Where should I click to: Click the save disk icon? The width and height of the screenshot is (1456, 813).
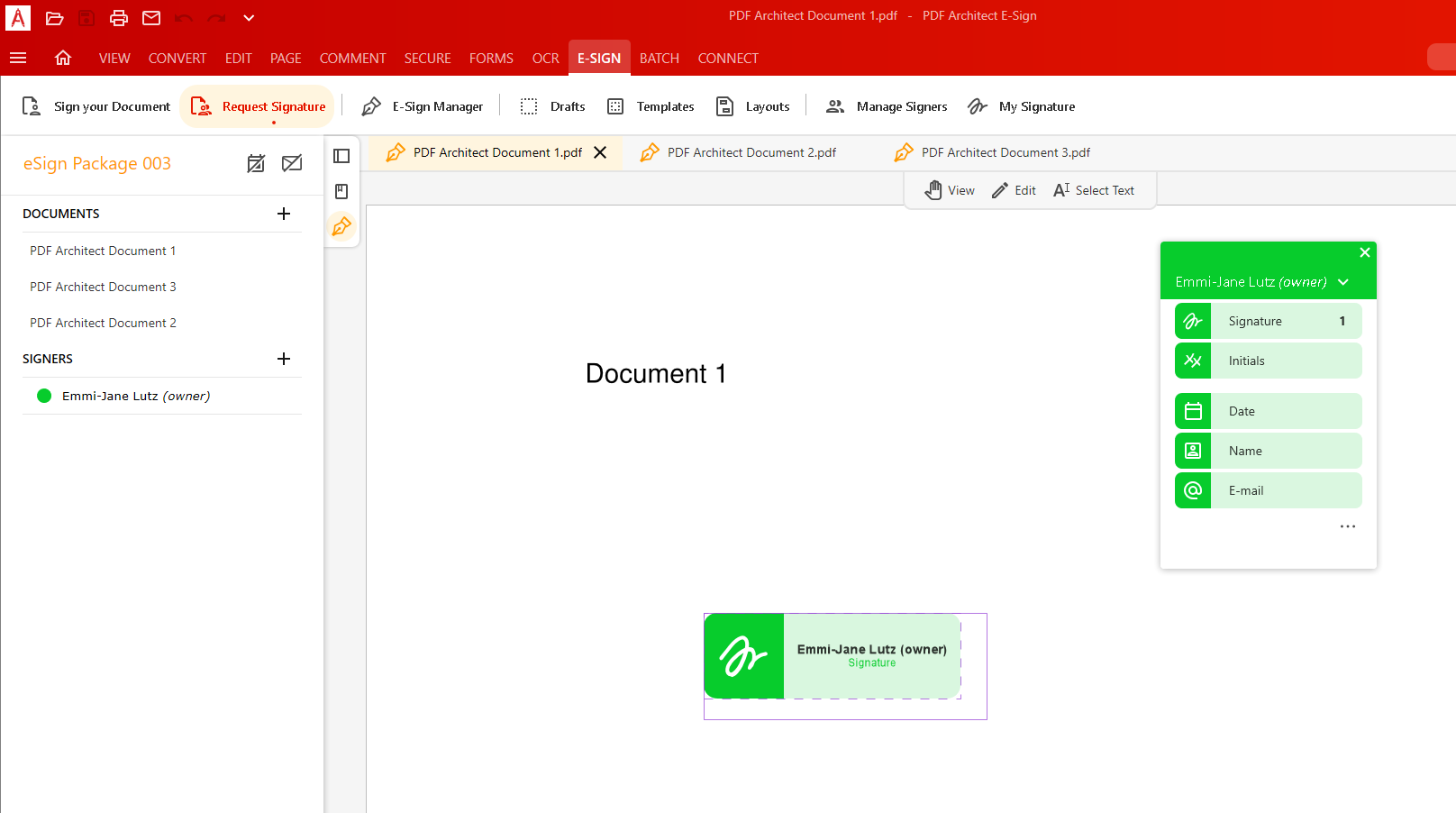tap(86, 17)
